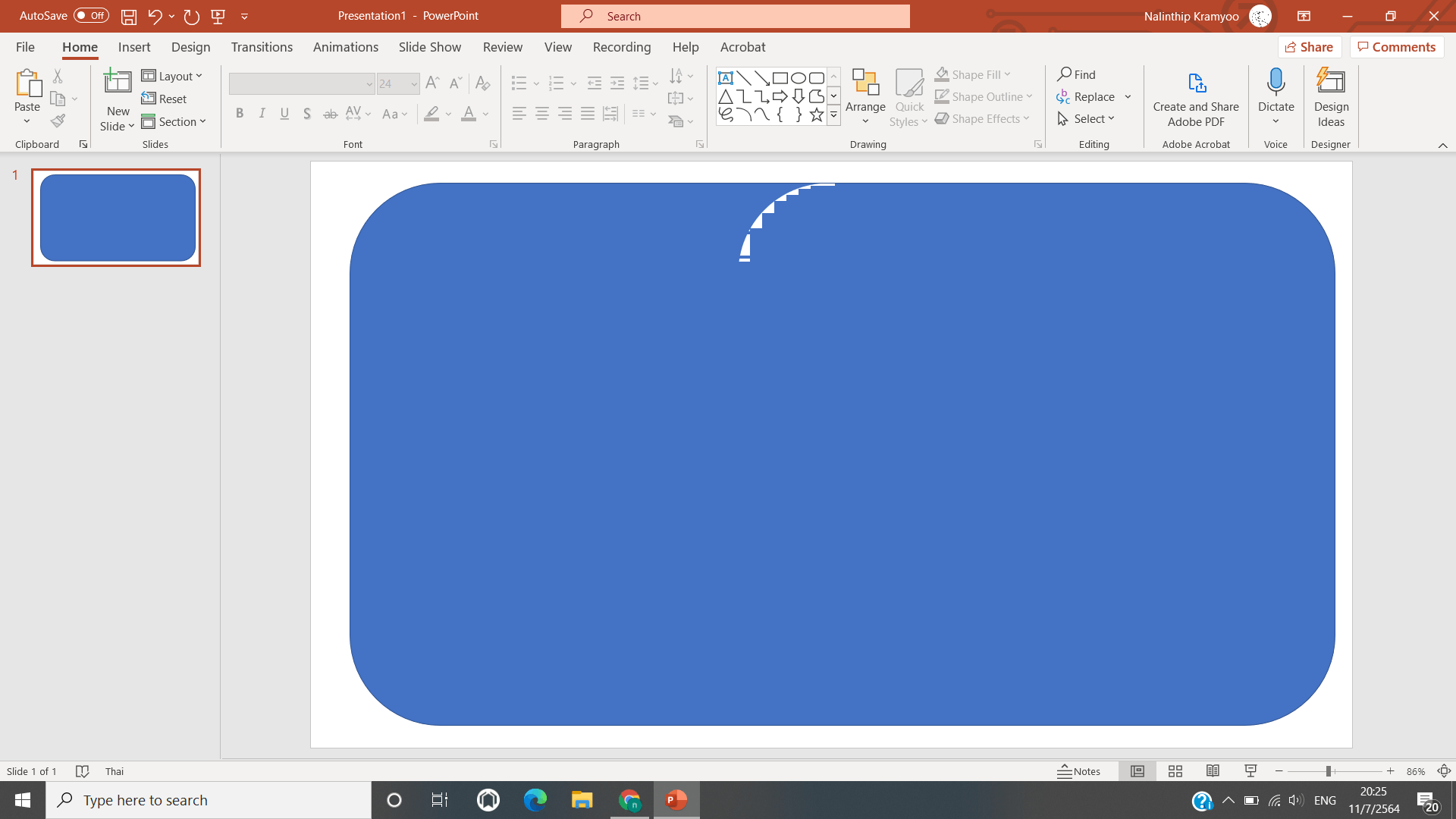
Task: Click the zoom slider handle
Action: (1329, 771)
